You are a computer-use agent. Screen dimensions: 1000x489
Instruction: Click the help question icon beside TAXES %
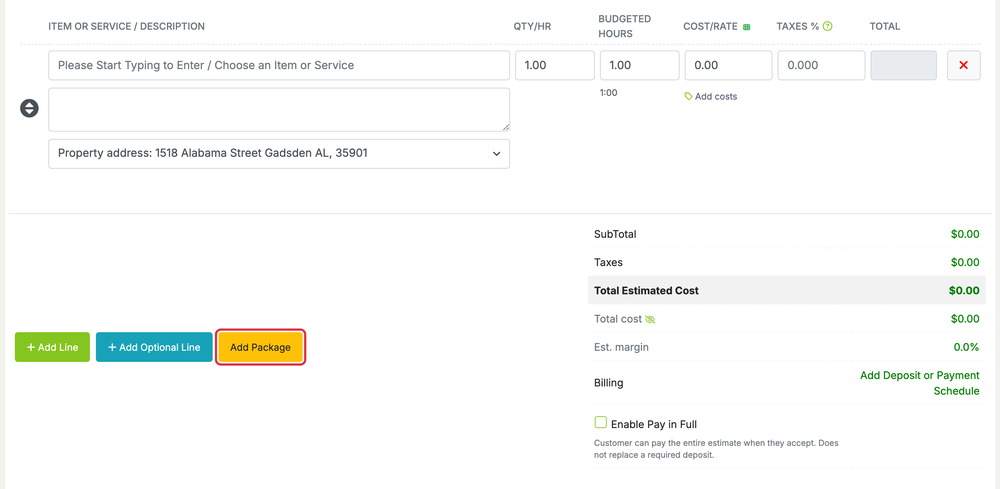pyautogui.click(x=828, y=26)
